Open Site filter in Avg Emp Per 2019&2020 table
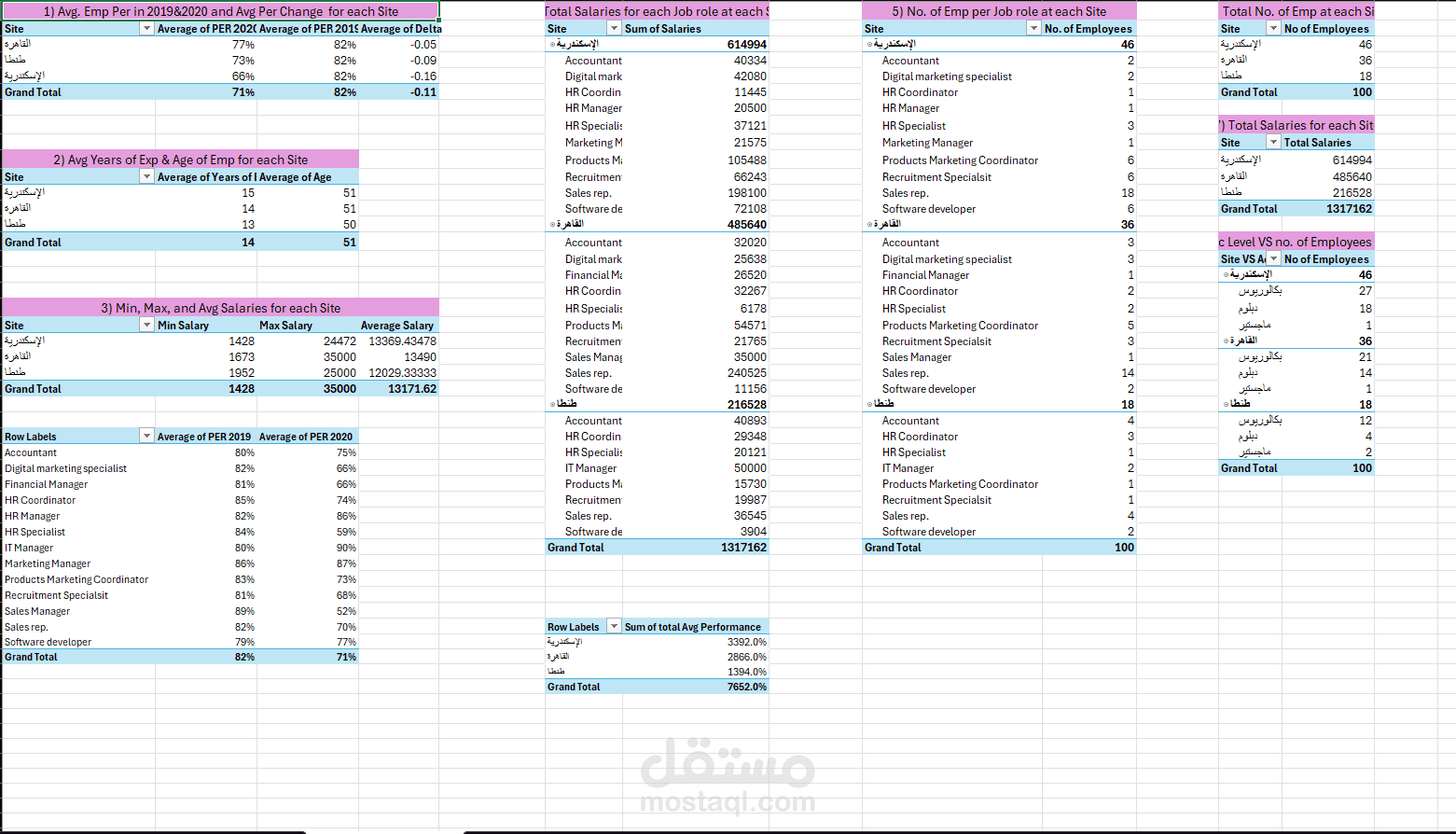 pyautogui.click(x=146, y=29)
